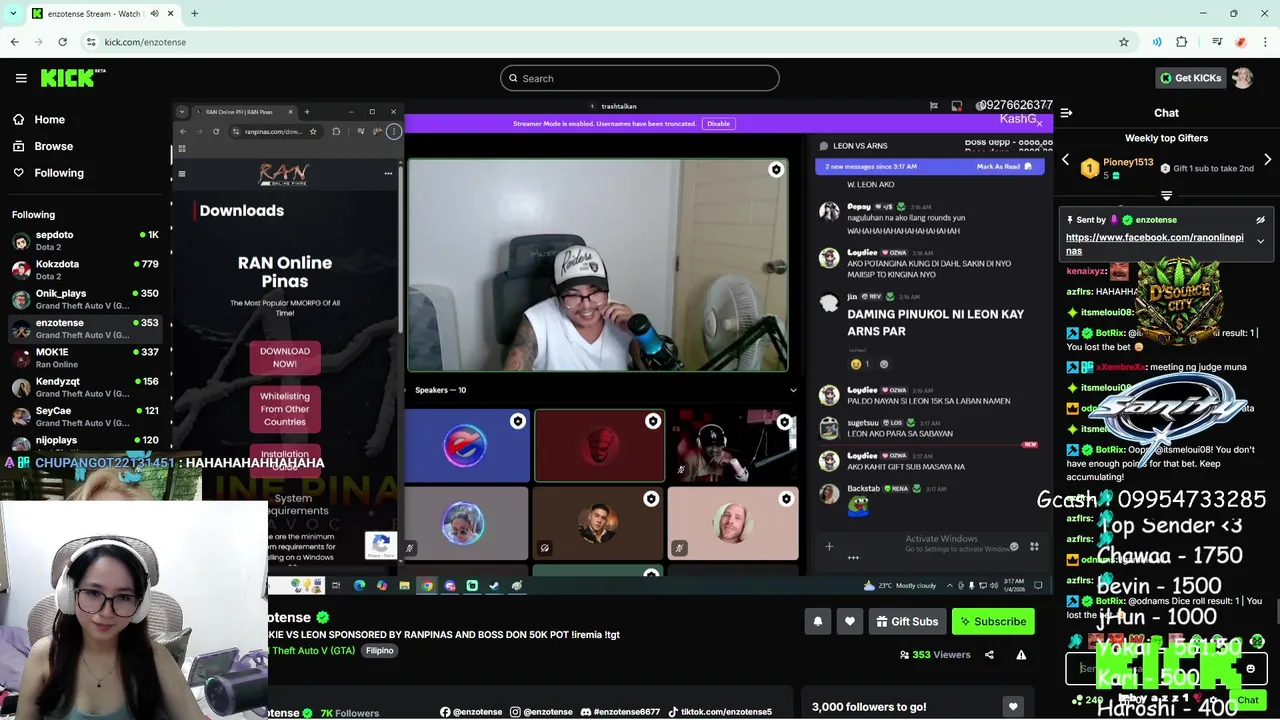Click the kick.com/enzotense address bar
Viewport: 1280px width, 720px height.
click(x=600, y=42)
